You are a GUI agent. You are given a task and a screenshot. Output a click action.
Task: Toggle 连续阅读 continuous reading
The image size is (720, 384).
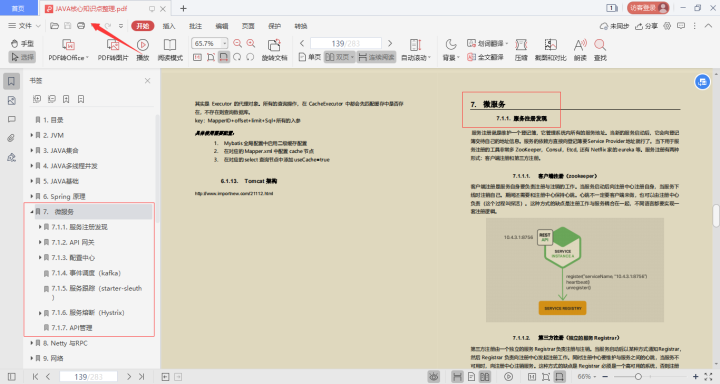(377, 57)
